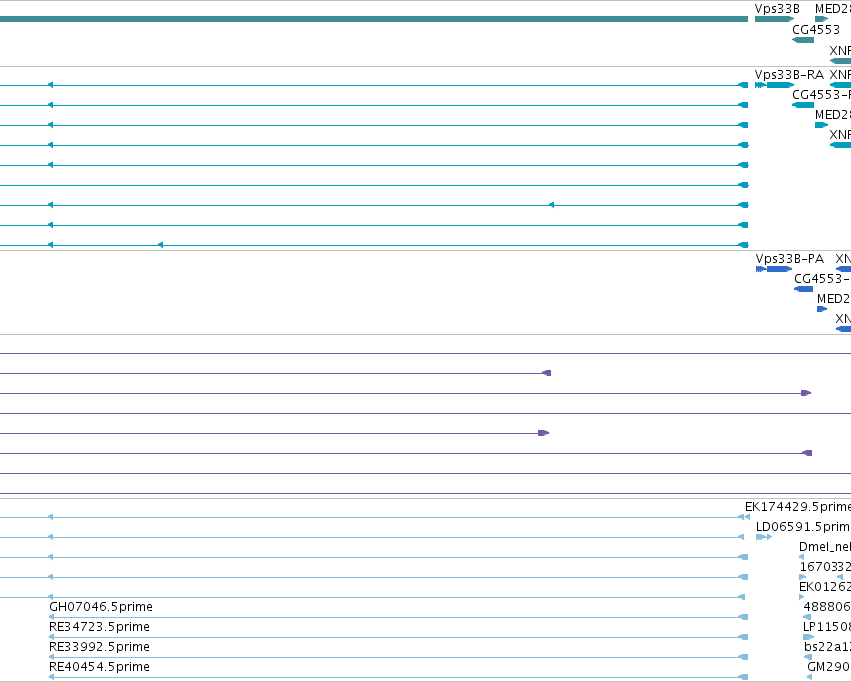Select the Vps33B-PA protein label
The width and height of the screenshot is (851, 682).
coord(790,259)
